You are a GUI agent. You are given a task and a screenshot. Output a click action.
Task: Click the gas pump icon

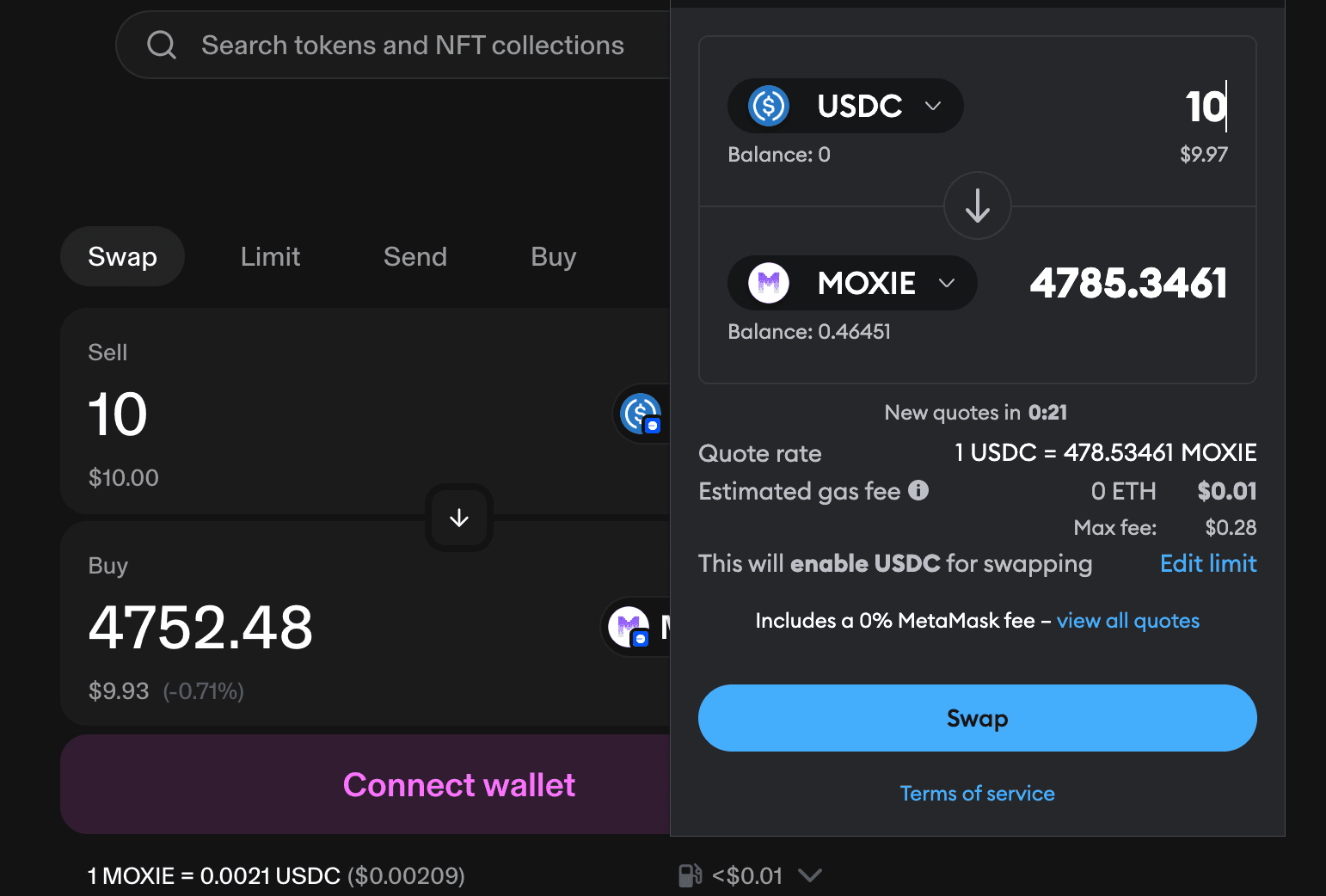coord(690,875)
